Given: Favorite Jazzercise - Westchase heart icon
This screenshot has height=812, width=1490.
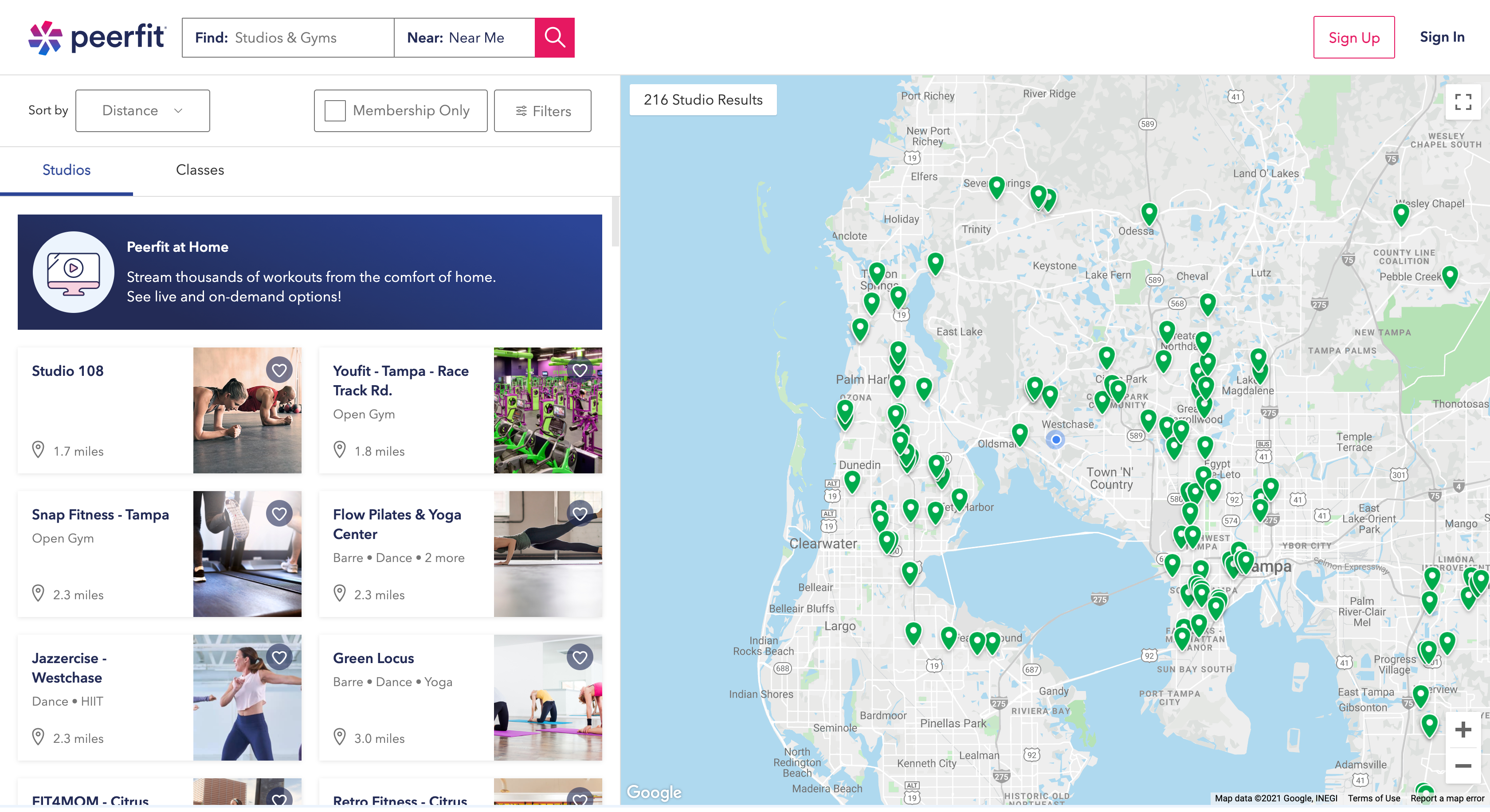Looking at the screenshot, I should [279, 657].
